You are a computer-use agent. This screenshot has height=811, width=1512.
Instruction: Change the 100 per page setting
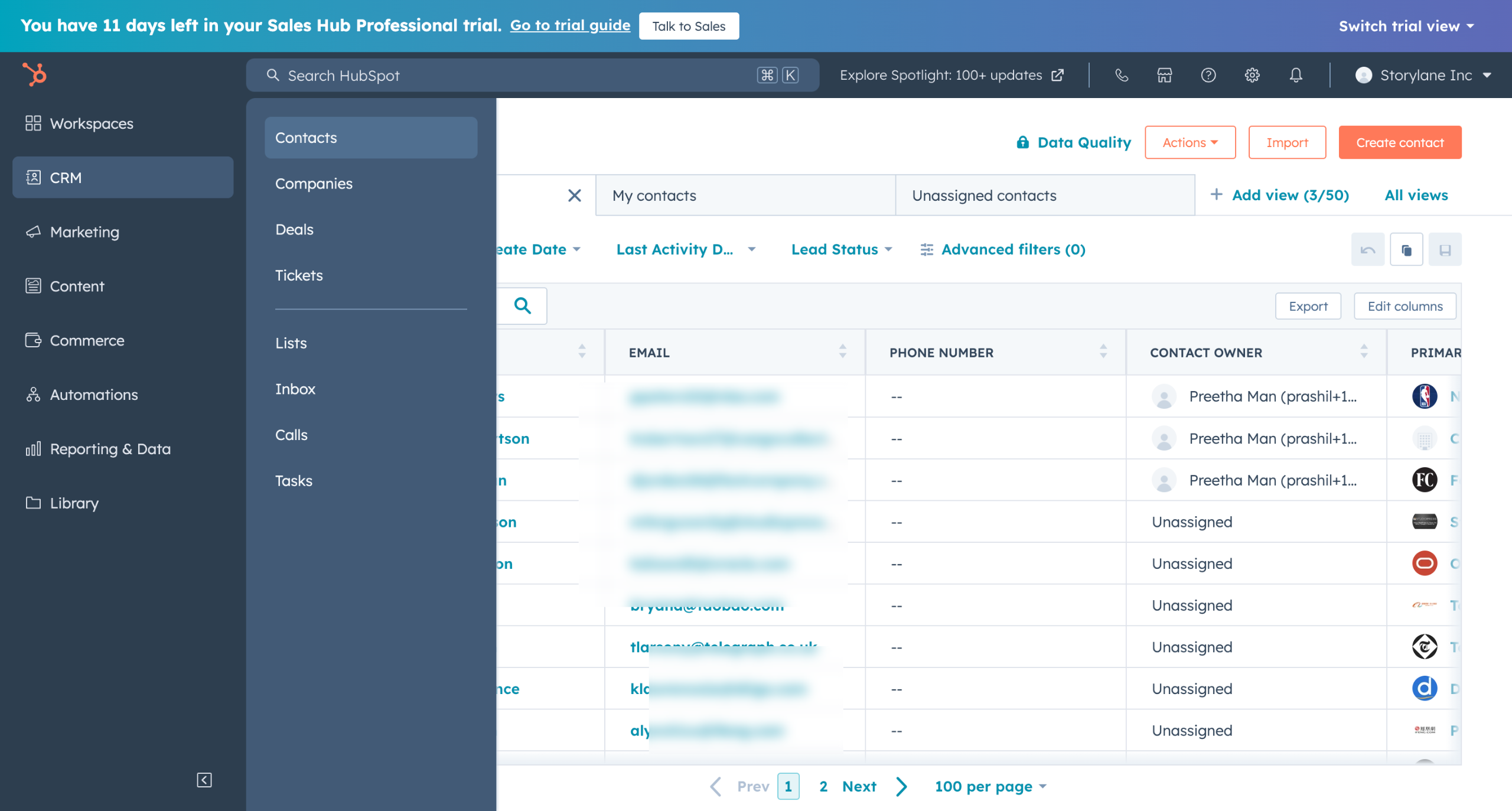click(990, 786)
